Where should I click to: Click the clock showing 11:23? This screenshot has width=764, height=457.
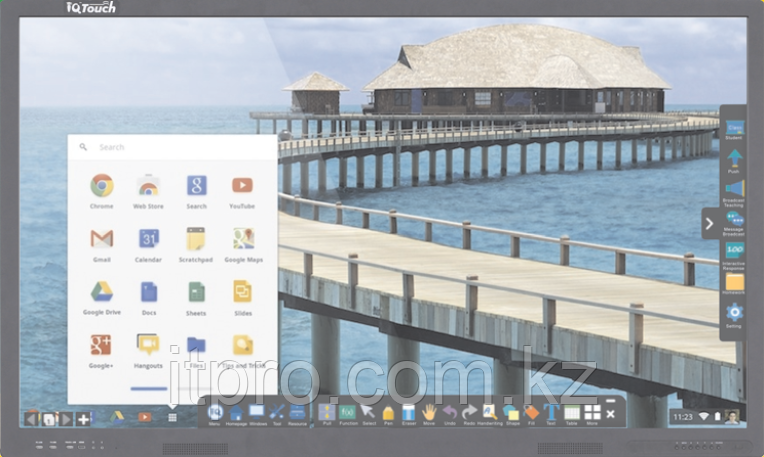[683, 417]
